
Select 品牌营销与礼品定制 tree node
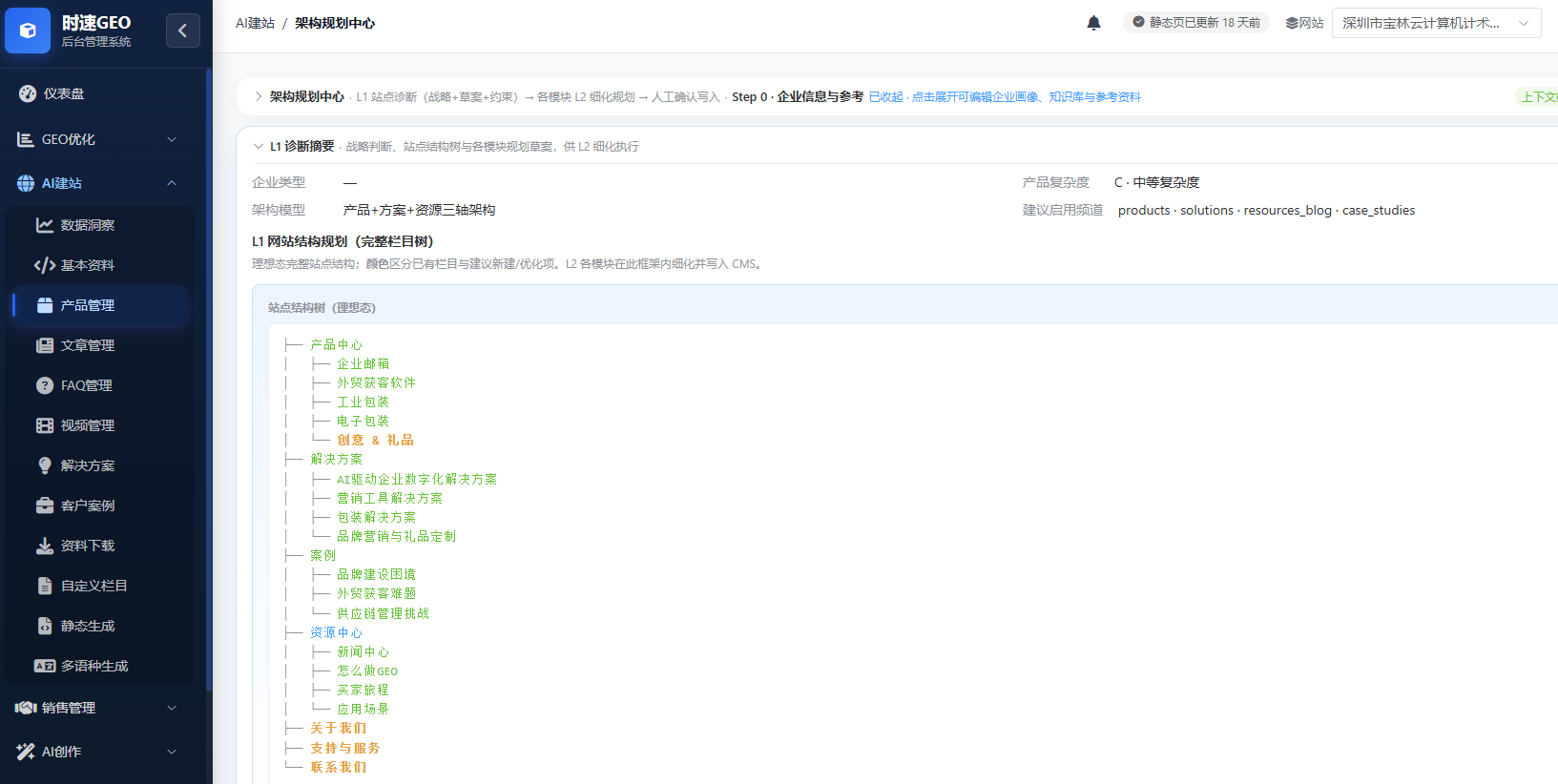[397, 536]
